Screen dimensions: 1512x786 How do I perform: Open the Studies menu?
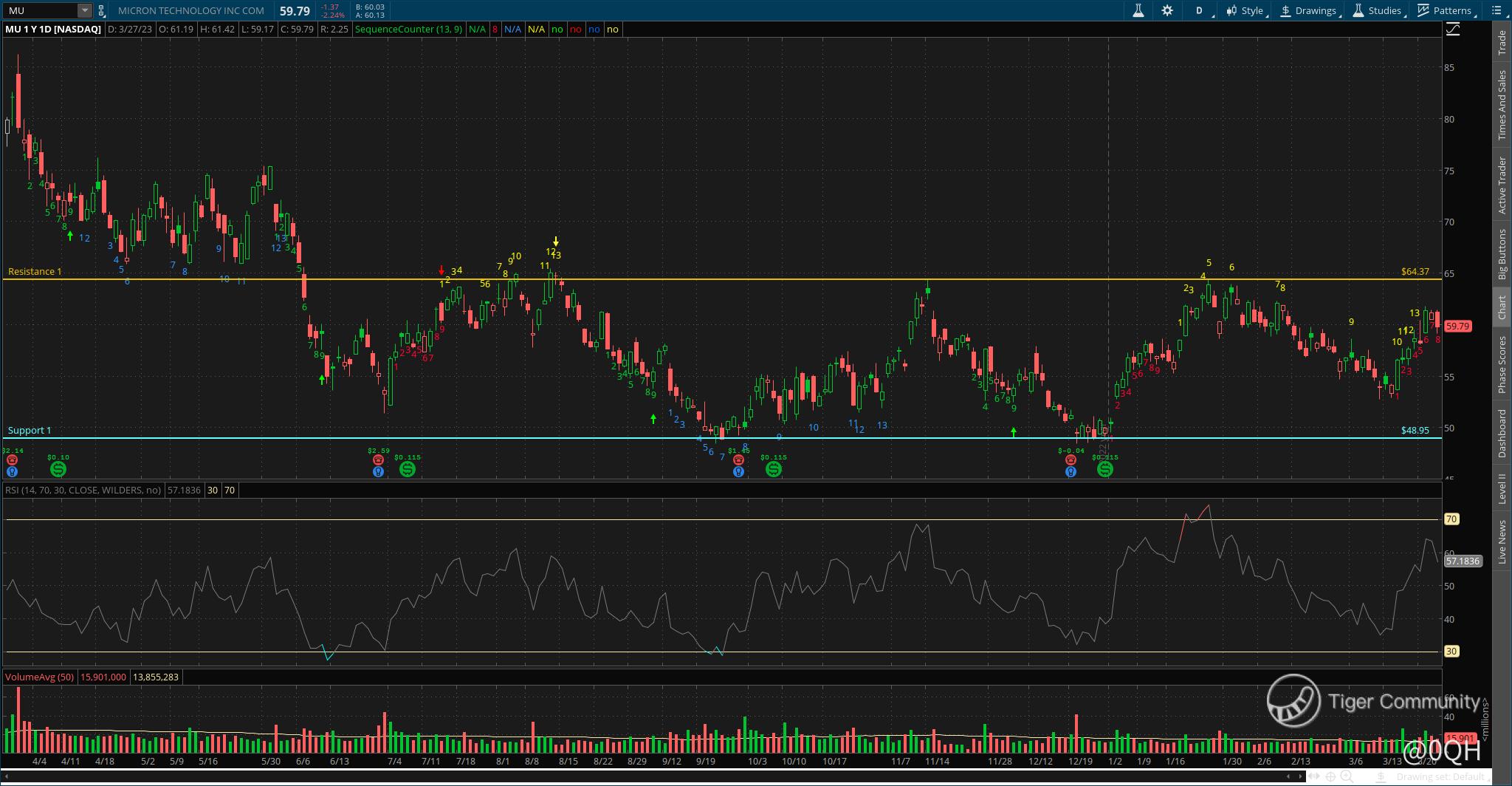tap(1378, 10)
